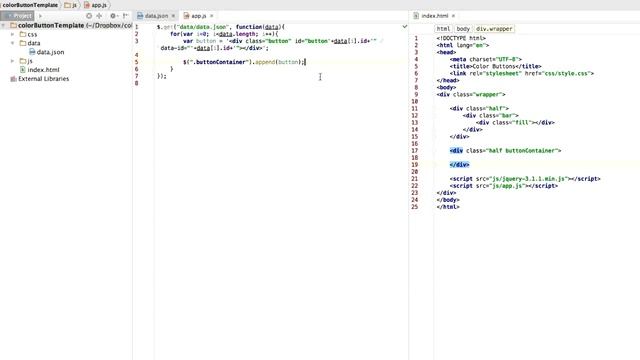Select the js folder in the tree

[x=26, y=61]
